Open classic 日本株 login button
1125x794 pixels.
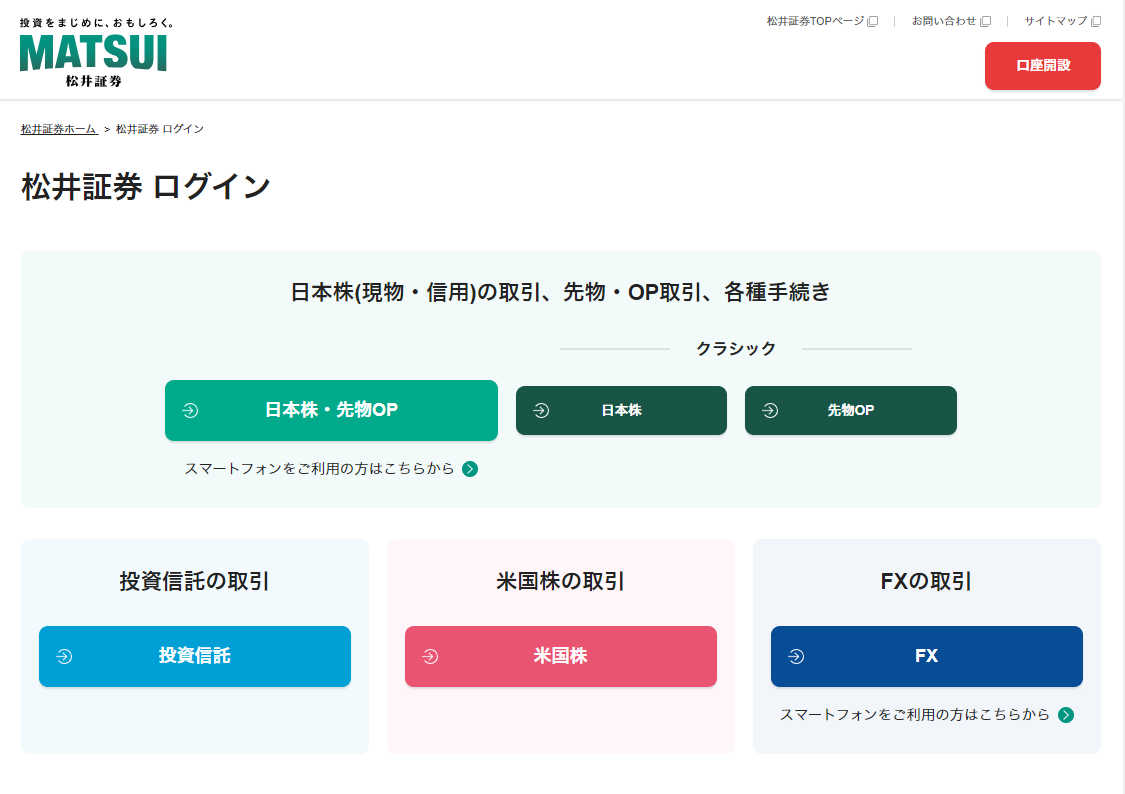[621, 410]
